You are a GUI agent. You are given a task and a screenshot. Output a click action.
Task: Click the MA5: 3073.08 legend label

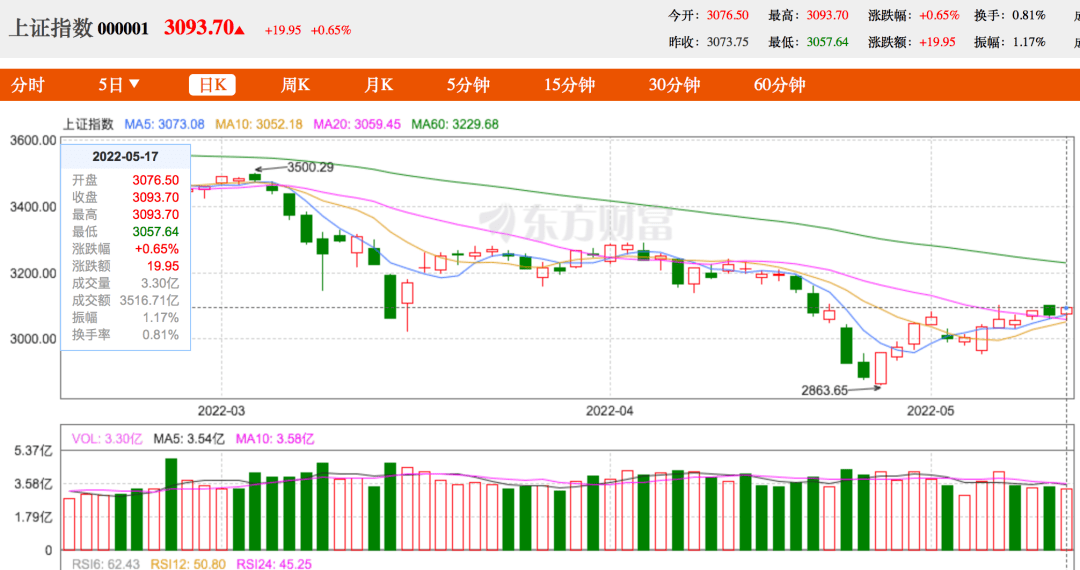[164, 125]
